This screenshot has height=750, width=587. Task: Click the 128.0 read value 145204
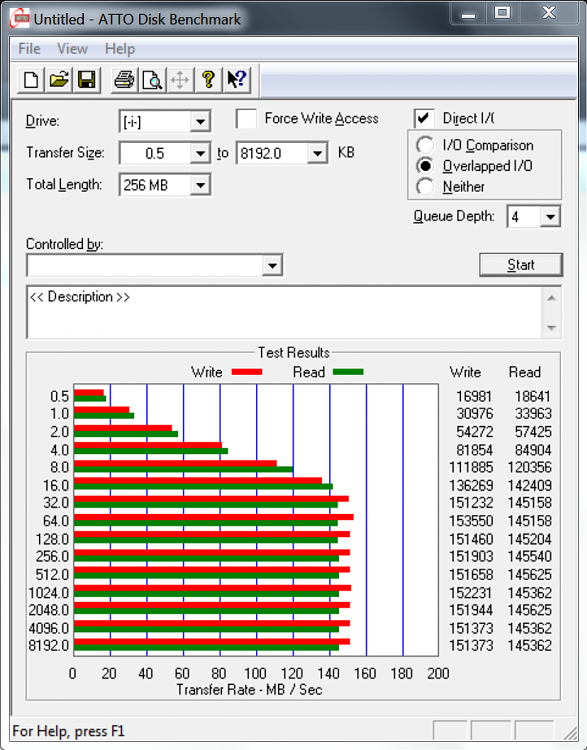pos(530,540)
